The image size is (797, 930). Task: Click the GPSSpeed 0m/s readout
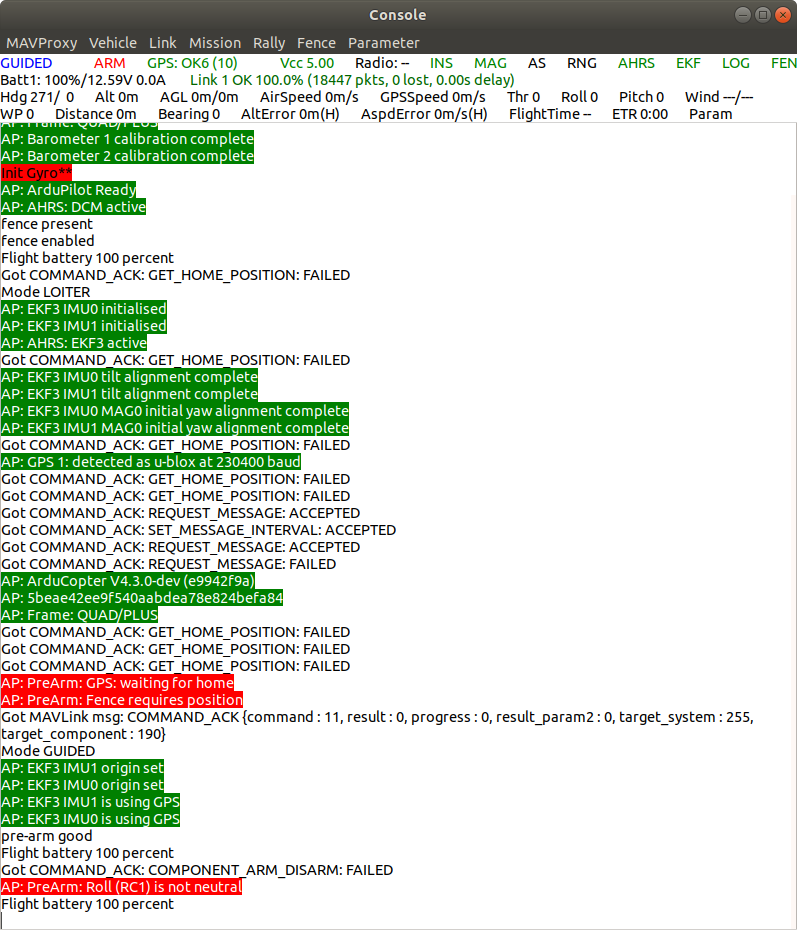(x=432, y=97)
